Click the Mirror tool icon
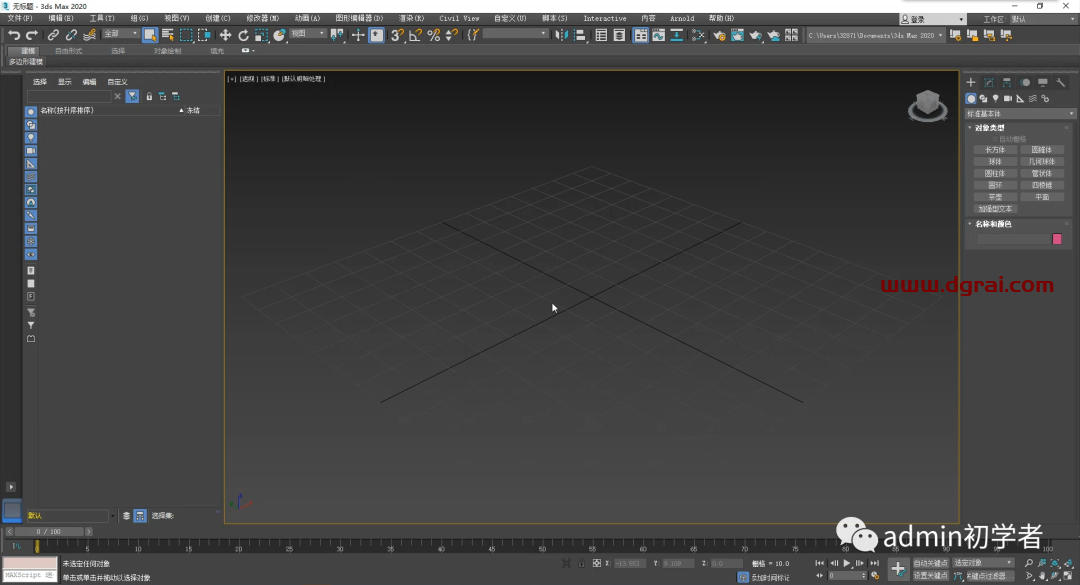 point(562,35)
